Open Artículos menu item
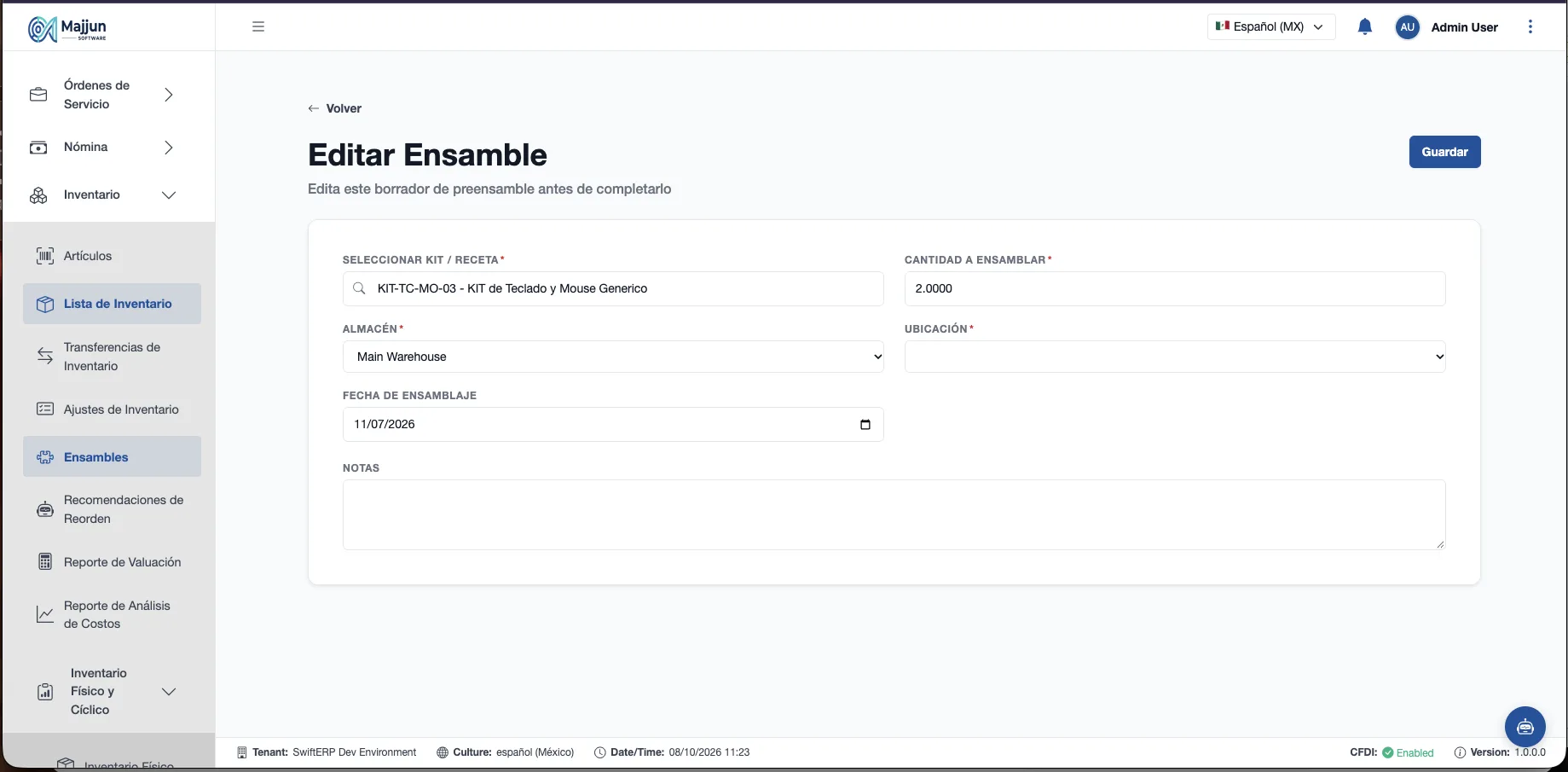Viewport: 1568px width, 772px height. (112, 256)
